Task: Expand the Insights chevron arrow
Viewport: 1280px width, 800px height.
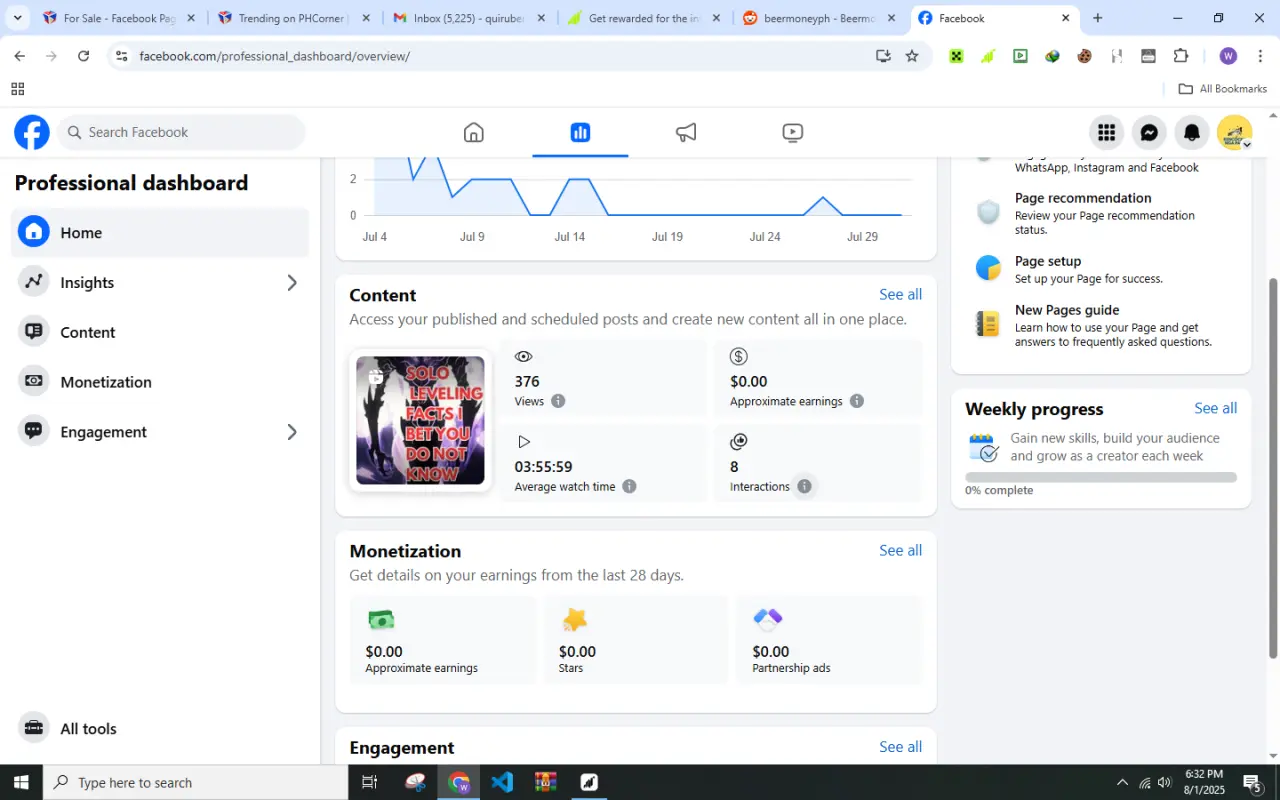Action: (292, 283)
